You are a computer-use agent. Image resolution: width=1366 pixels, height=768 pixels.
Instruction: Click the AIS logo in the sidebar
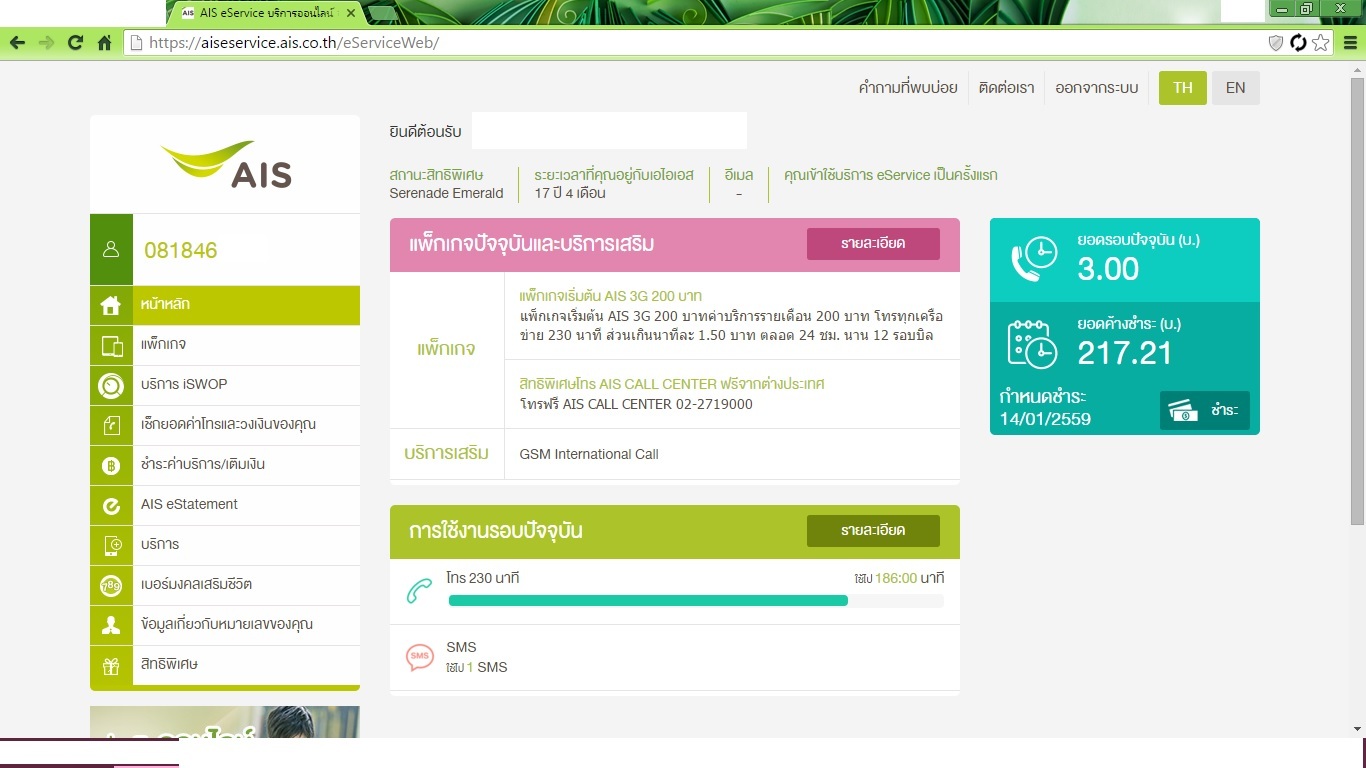point(225,165)
